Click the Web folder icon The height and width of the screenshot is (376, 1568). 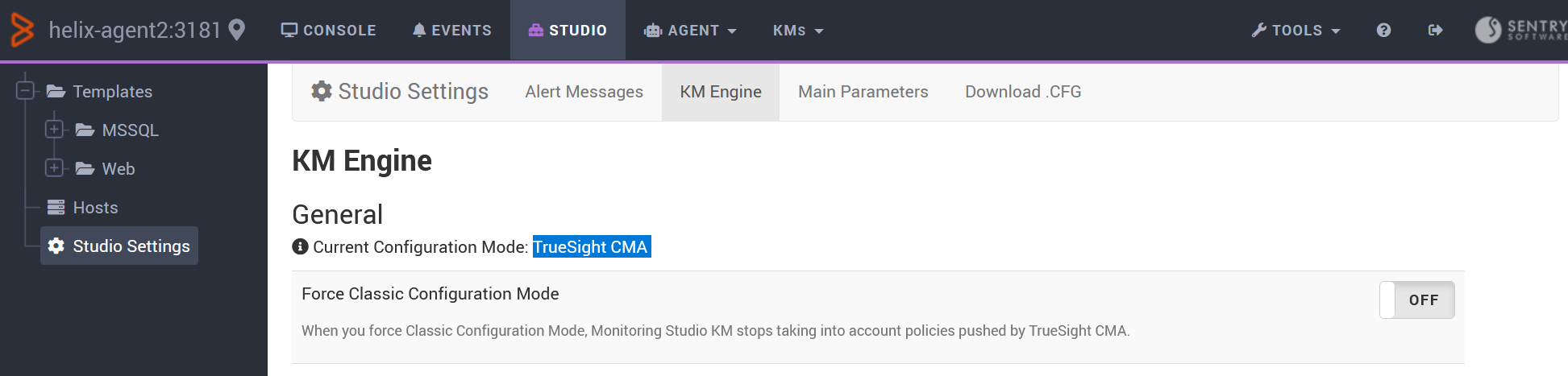(85, 168)
